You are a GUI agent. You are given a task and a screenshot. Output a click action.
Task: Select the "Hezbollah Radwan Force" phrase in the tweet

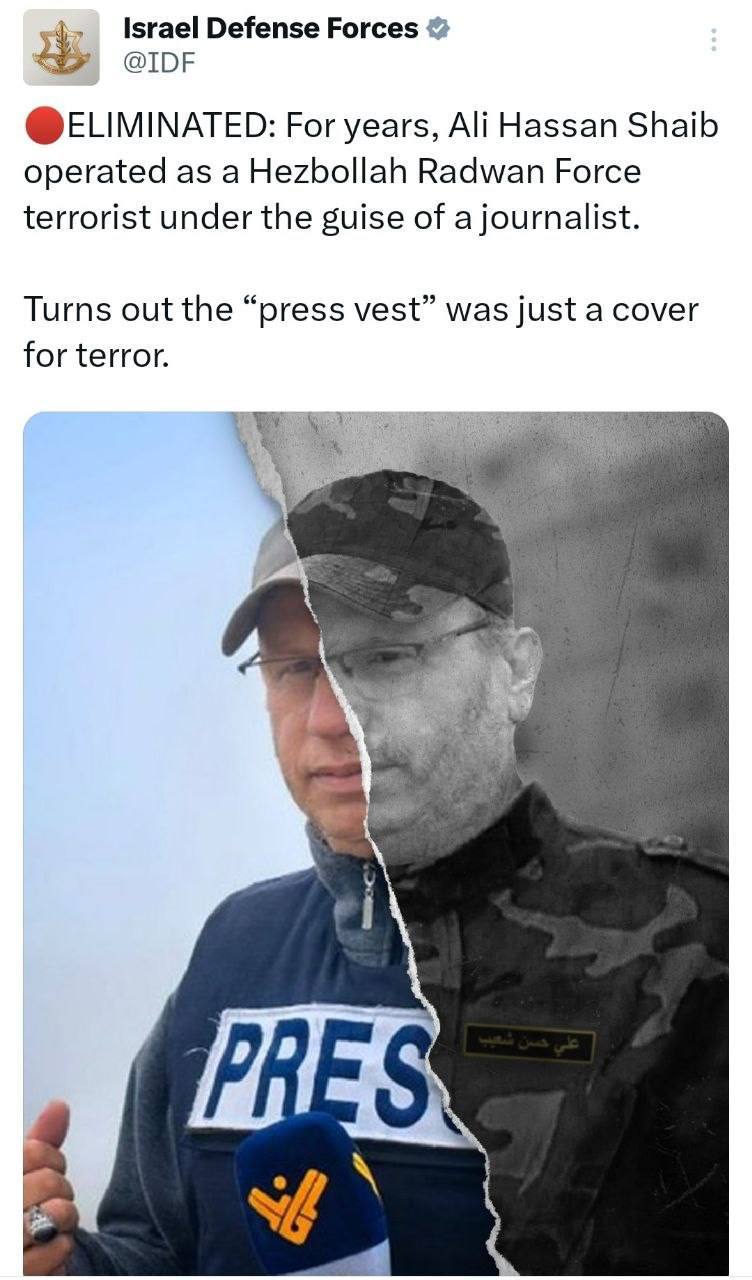[441, 172]
